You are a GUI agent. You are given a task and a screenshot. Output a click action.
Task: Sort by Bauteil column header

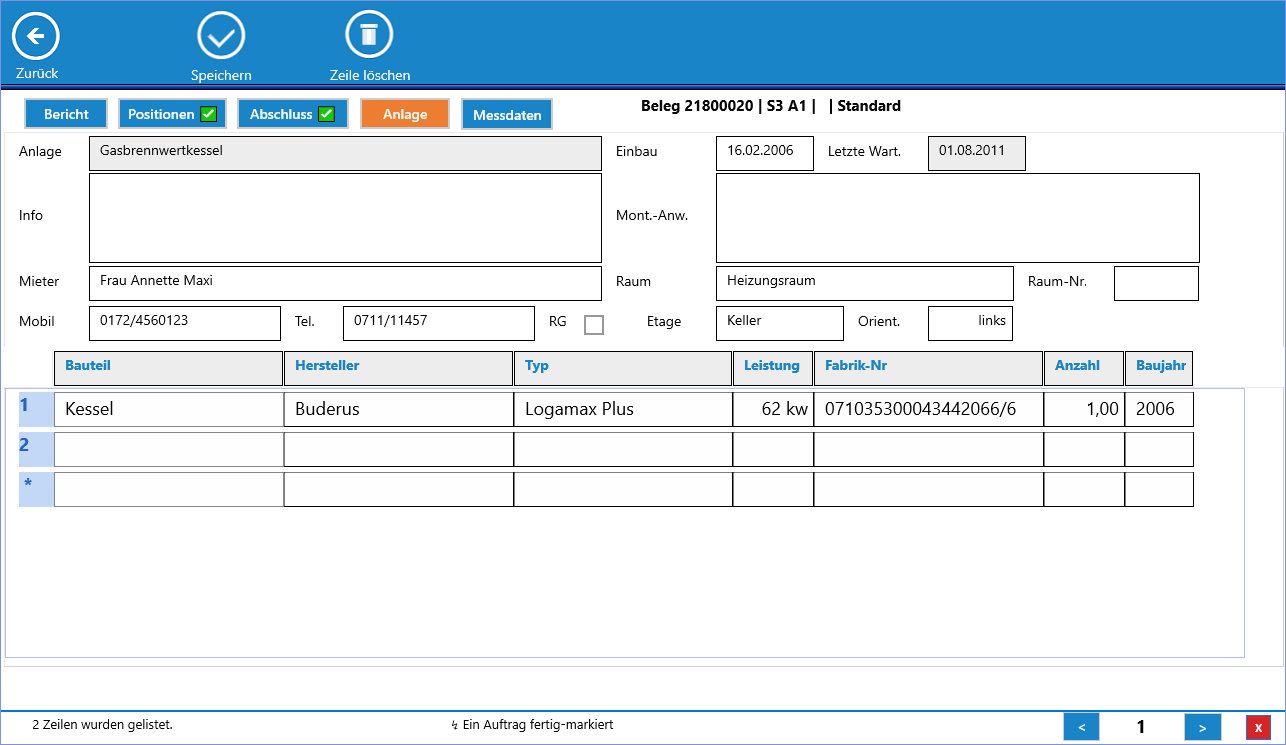tap(168, 367)
